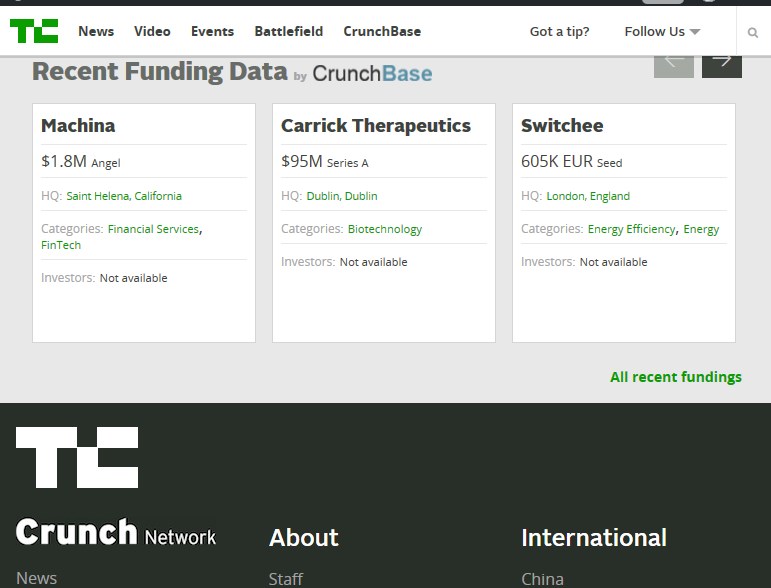Open the Battlefield menu item
This screenshot has height=588, width=771.
[289, 31]
